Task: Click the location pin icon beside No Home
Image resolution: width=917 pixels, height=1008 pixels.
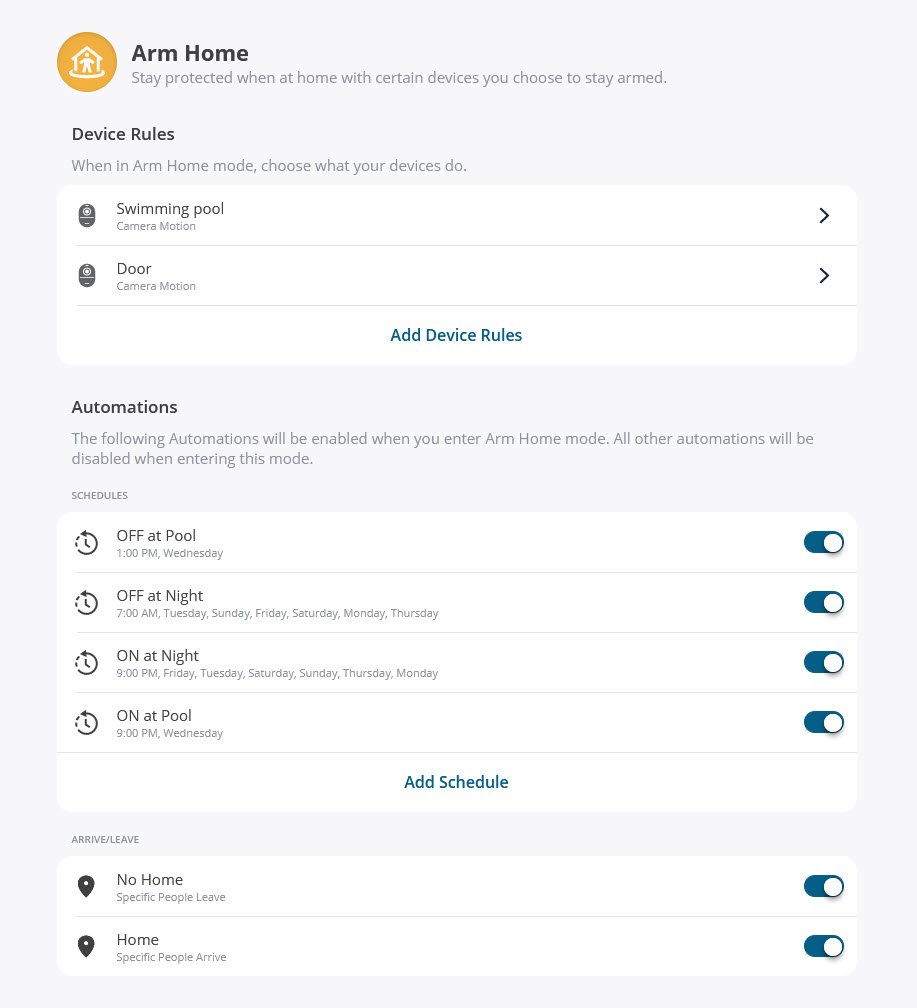Action: (87, 886)
